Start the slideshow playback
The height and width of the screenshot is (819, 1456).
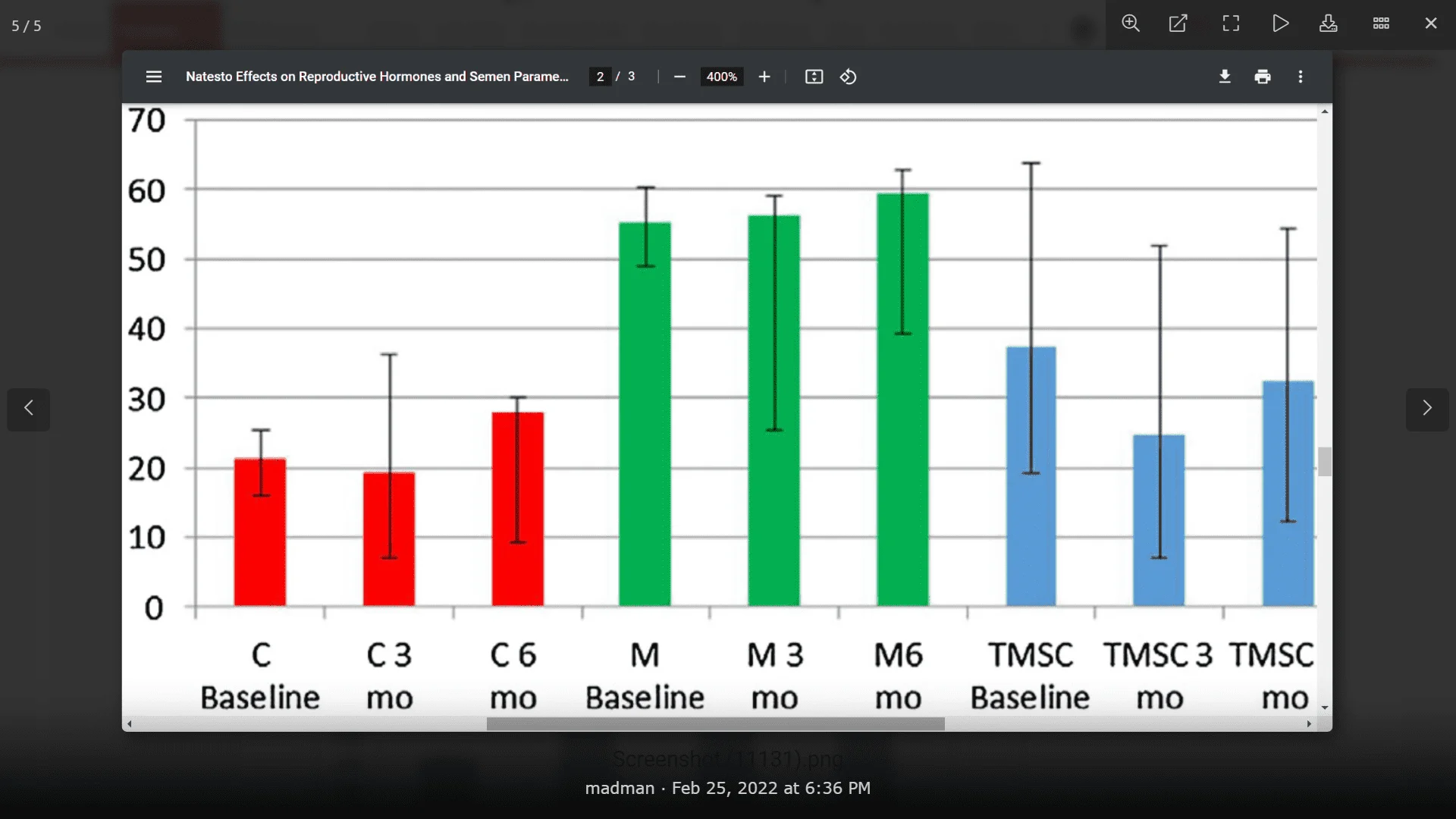click(1281, 24)
